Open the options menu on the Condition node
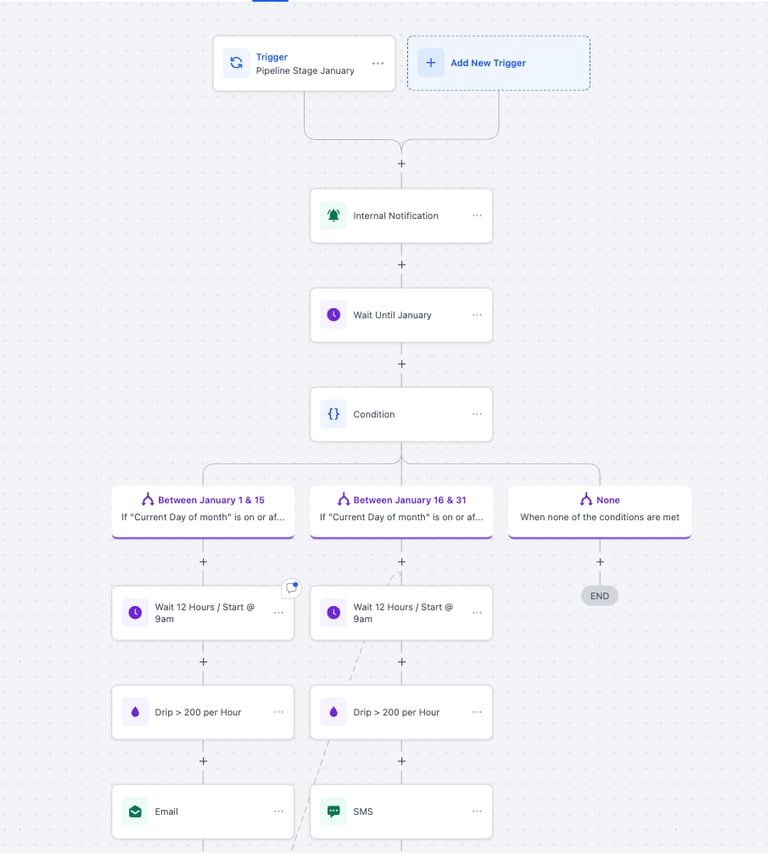The width and height of the screenshot is (768, 853). pos(475,413)
